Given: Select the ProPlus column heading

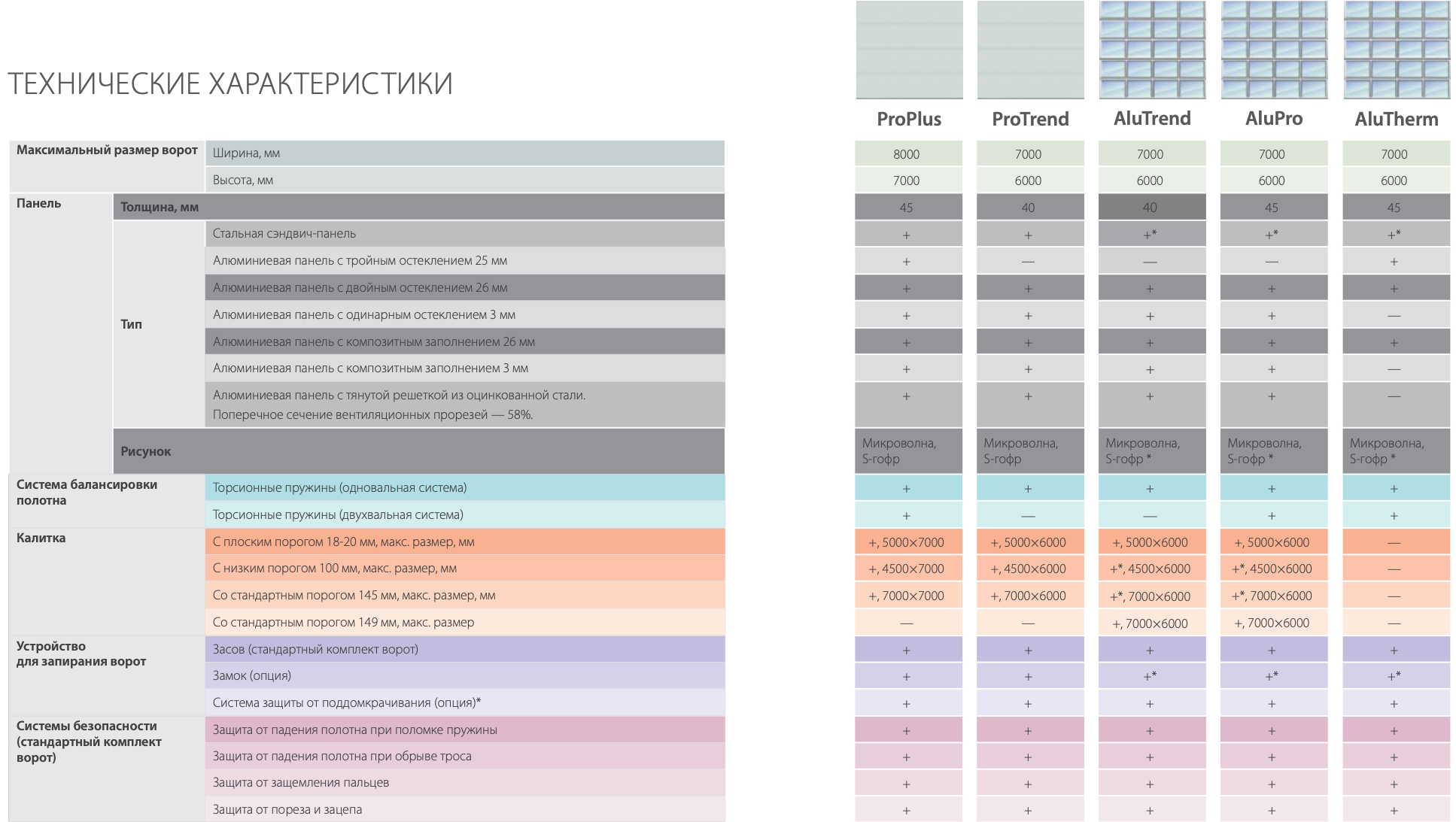Looking at the screenshot, I should (909, 119).
